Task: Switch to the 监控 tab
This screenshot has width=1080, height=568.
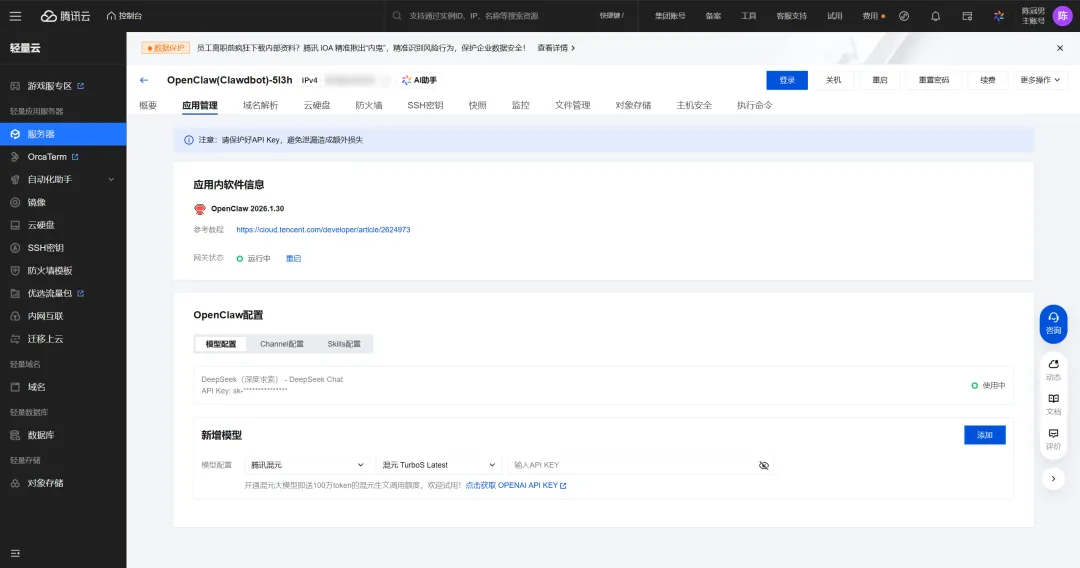Action: (x=521, y=105)
